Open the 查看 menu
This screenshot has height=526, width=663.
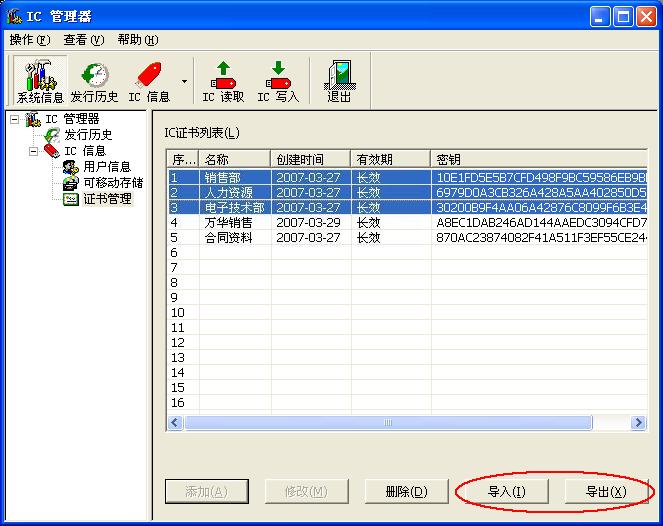pos(83,40)
